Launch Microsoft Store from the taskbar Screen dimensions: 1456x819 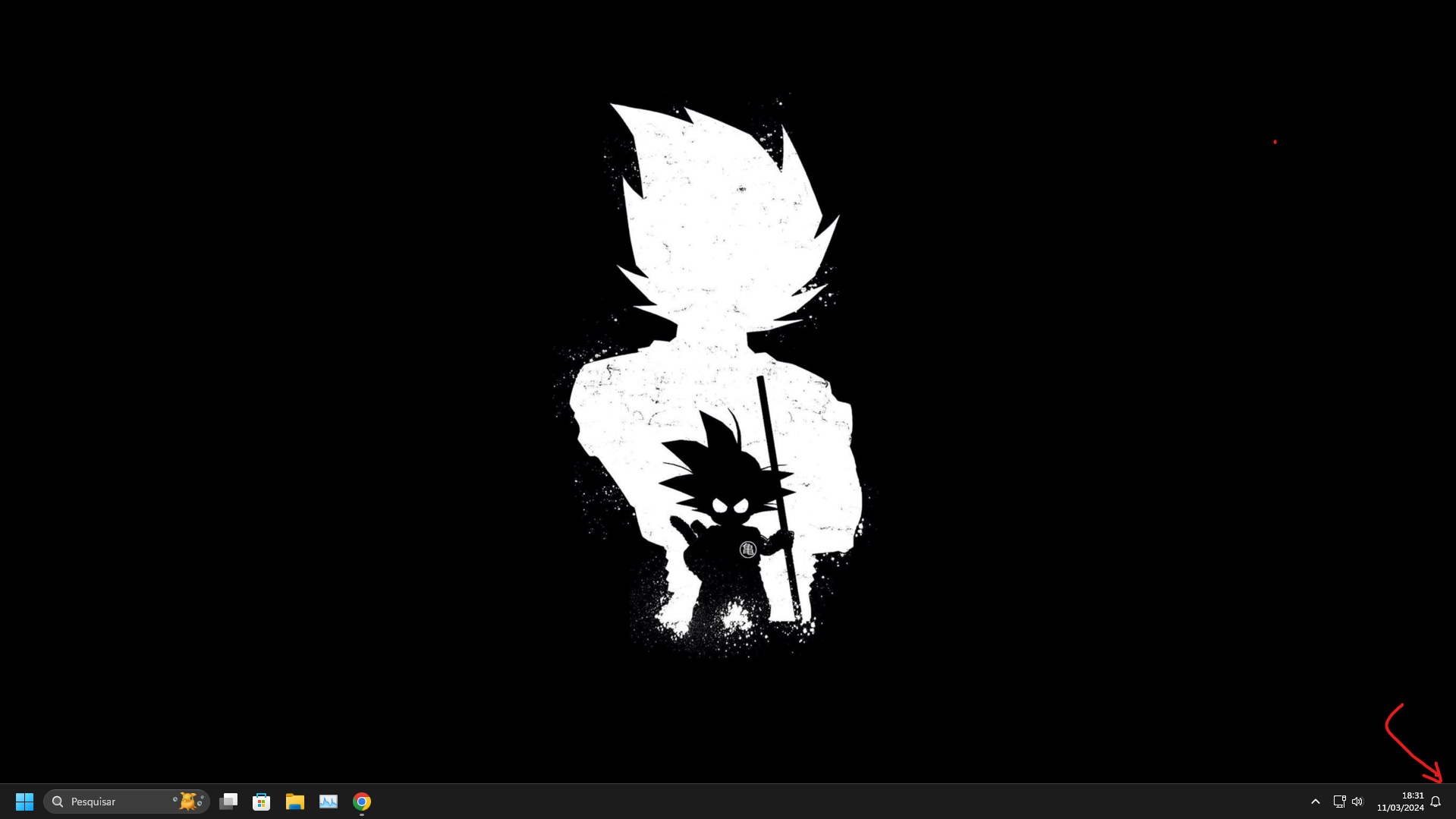pos(262,802)
